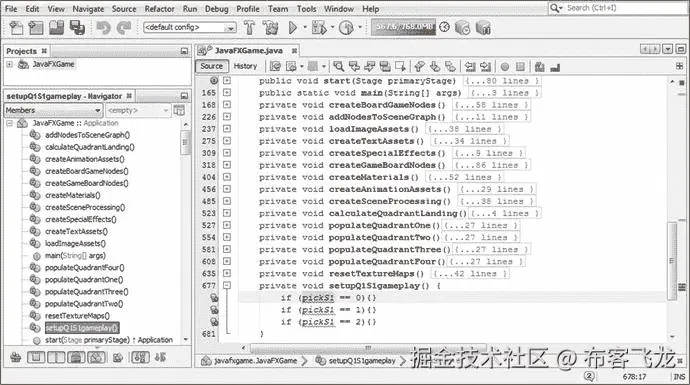Click the Profile Project icon
The image size is (690, 385).
click(x=346, y=28)
